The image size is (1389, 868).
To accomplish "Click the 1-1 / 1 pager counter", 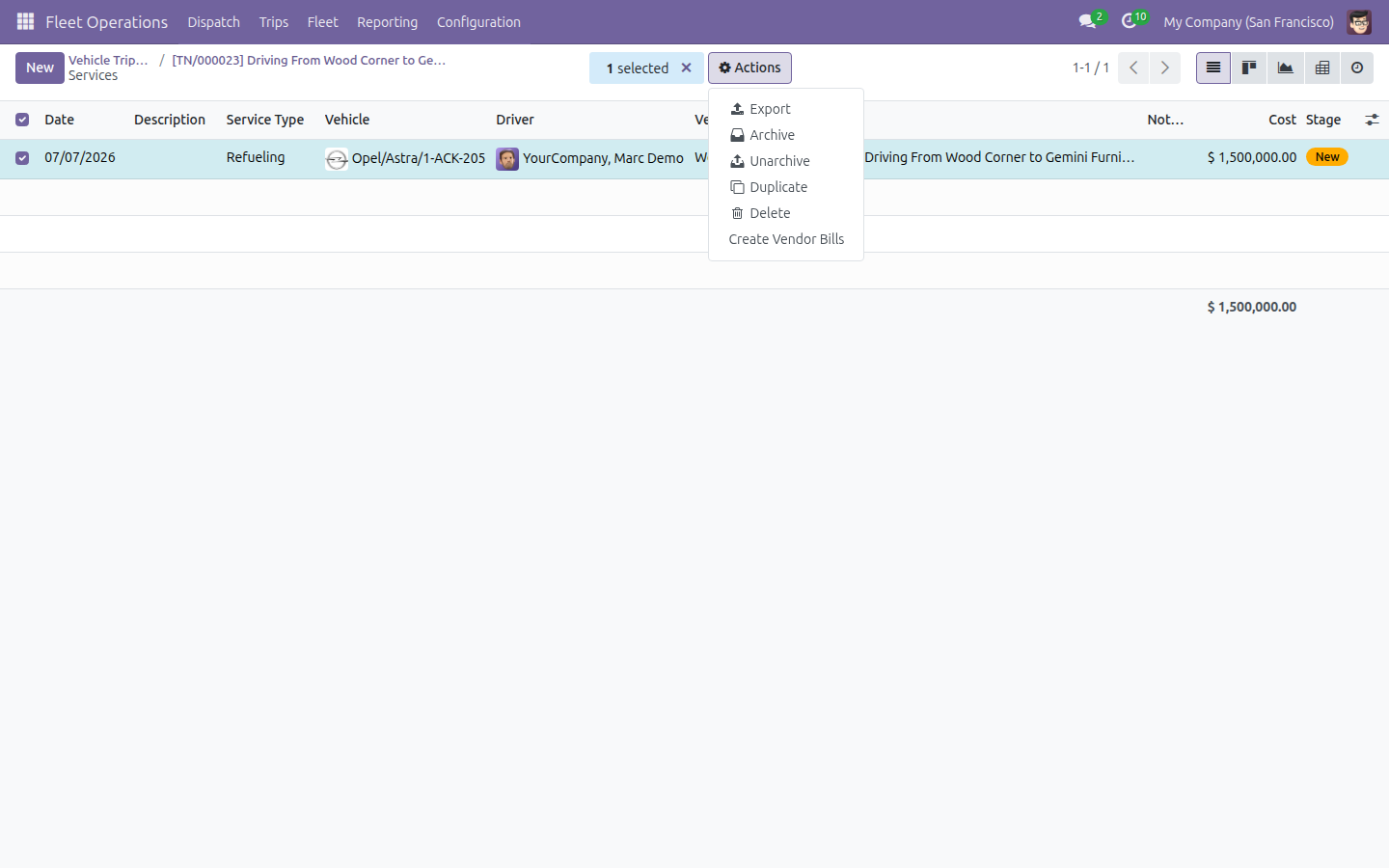I will pyautogui.click(x=1091, y=68).
